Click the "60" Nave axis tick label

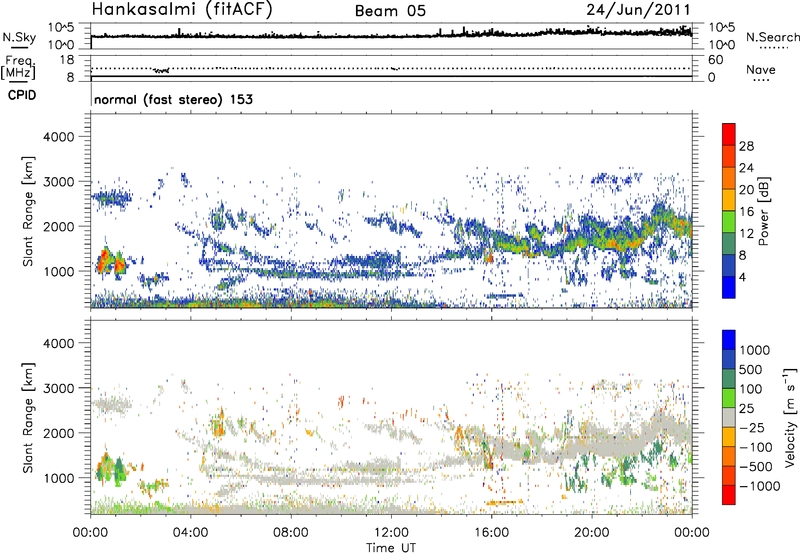click(x=715, y=60)
